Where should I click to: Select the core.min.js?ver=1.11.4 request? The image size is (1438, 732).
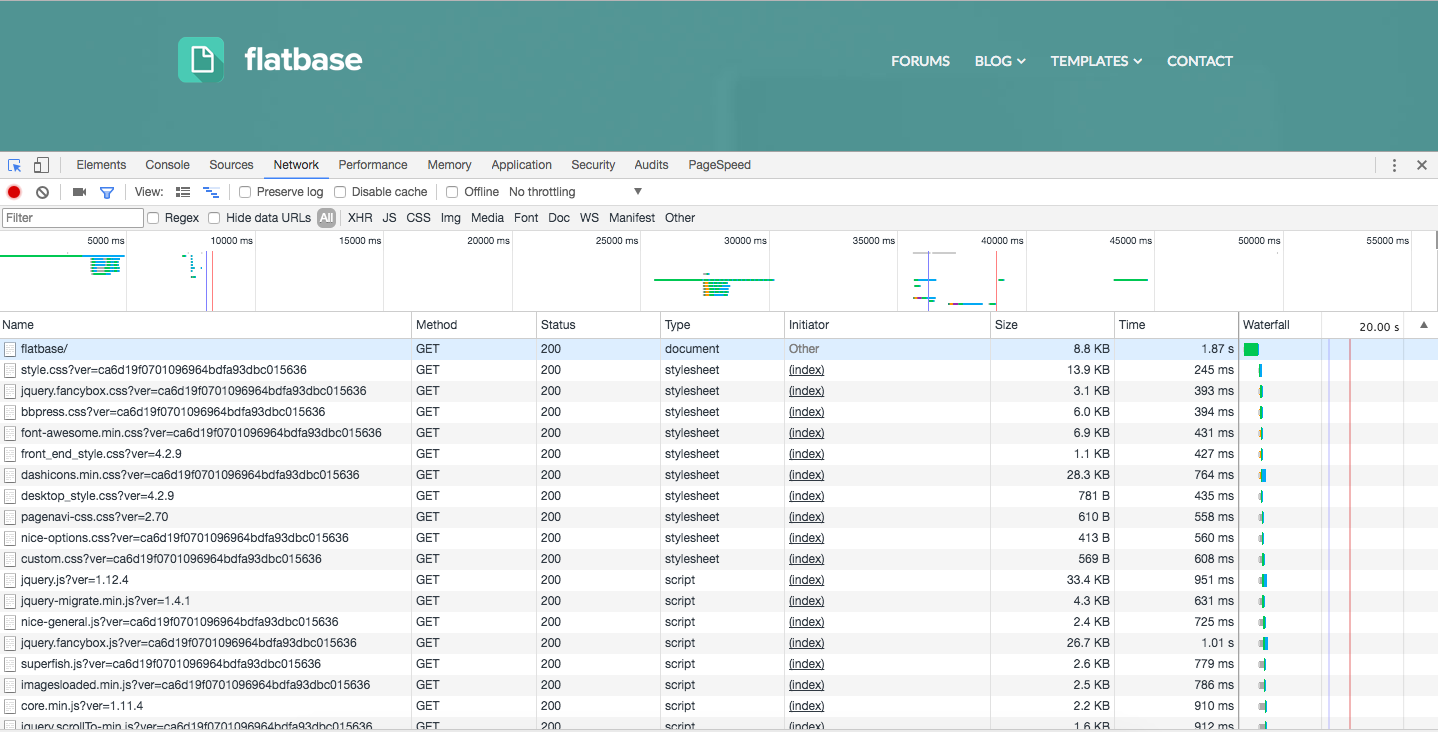(719, 706)
